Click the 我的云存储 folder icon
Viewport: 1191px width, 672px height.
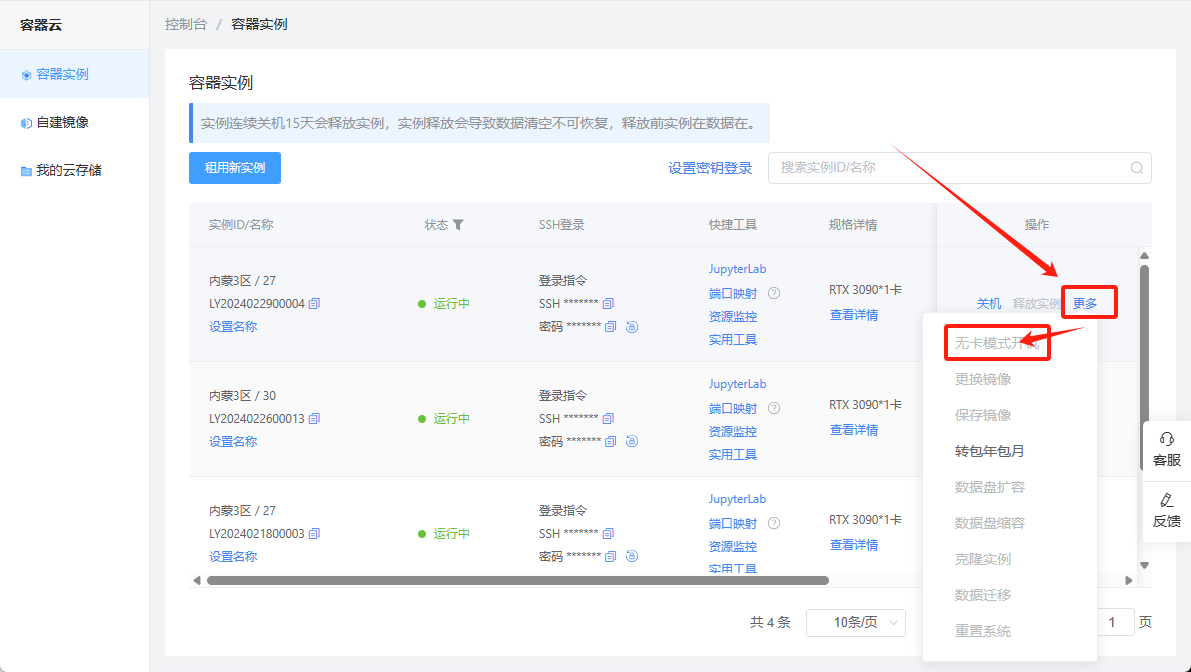[26, 171]
